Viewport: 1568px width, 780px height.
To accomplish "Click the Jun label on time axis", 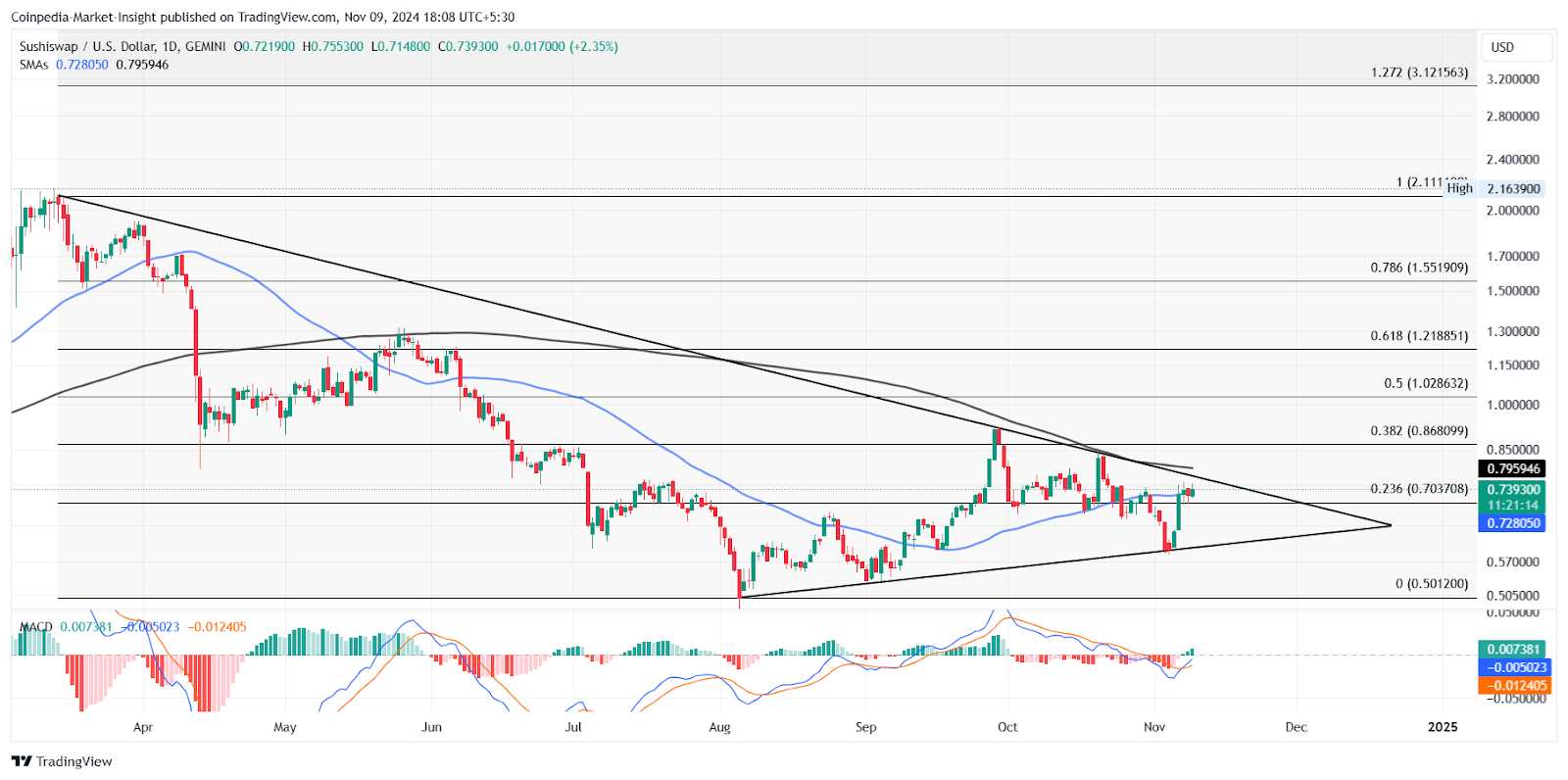I will [431, 727].
